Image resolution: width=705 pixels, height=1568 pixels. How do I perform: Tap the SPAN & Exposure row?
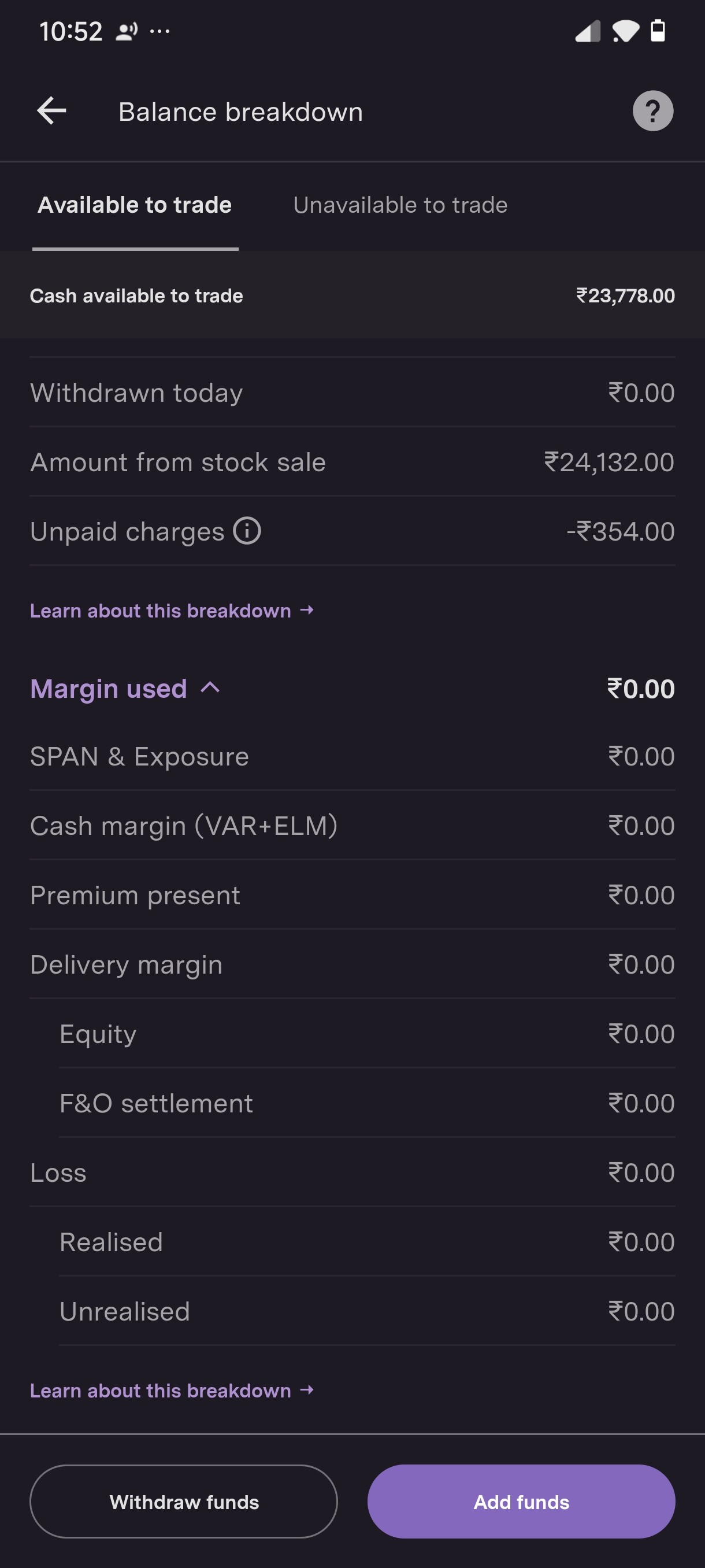point(352,757)
